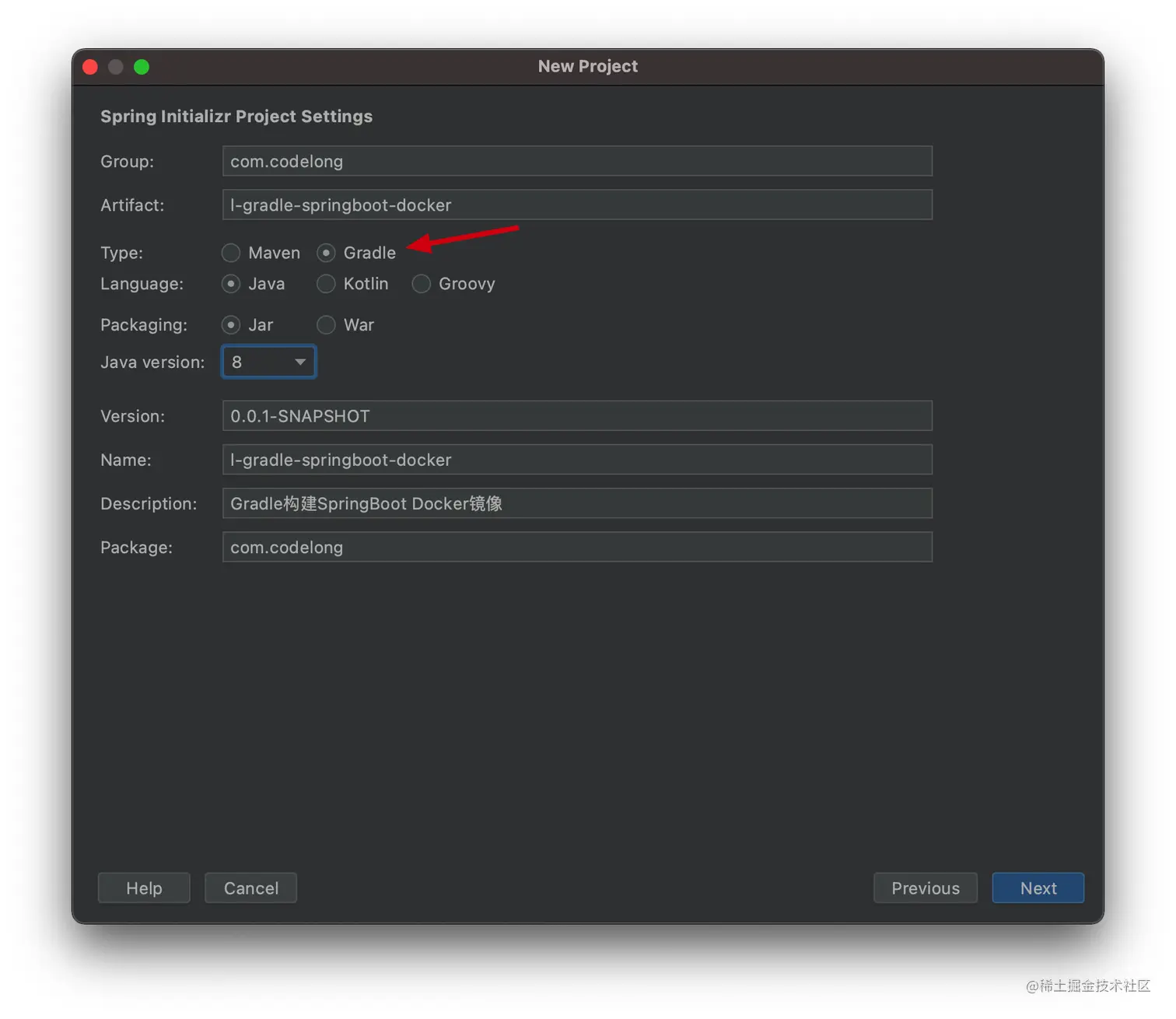Click the green zoom window button

pyautogui.click(x=142, y=67)
